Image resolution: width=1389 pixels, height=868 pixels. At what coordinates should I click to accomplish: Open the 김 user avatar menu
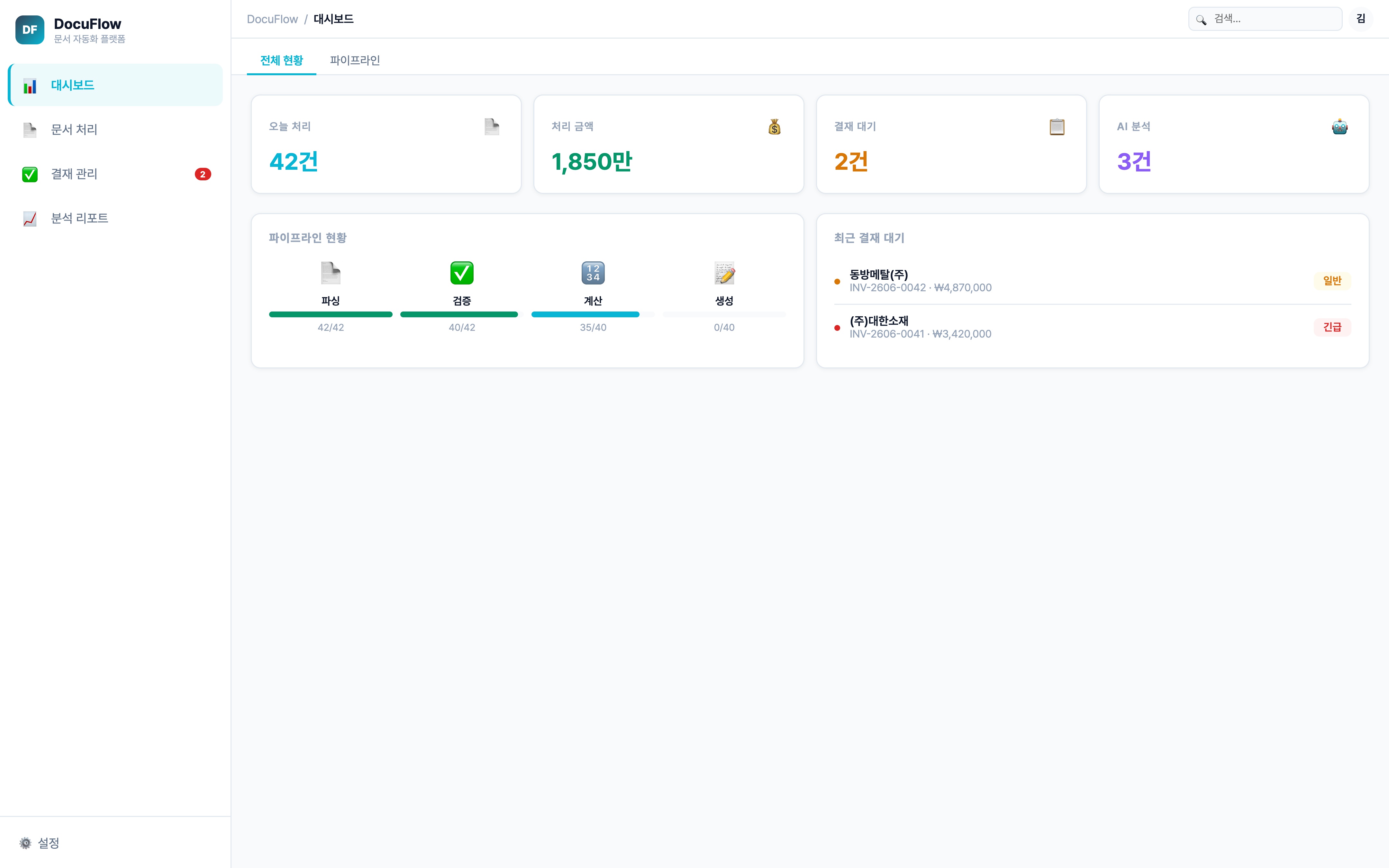tap(1360, 19)
